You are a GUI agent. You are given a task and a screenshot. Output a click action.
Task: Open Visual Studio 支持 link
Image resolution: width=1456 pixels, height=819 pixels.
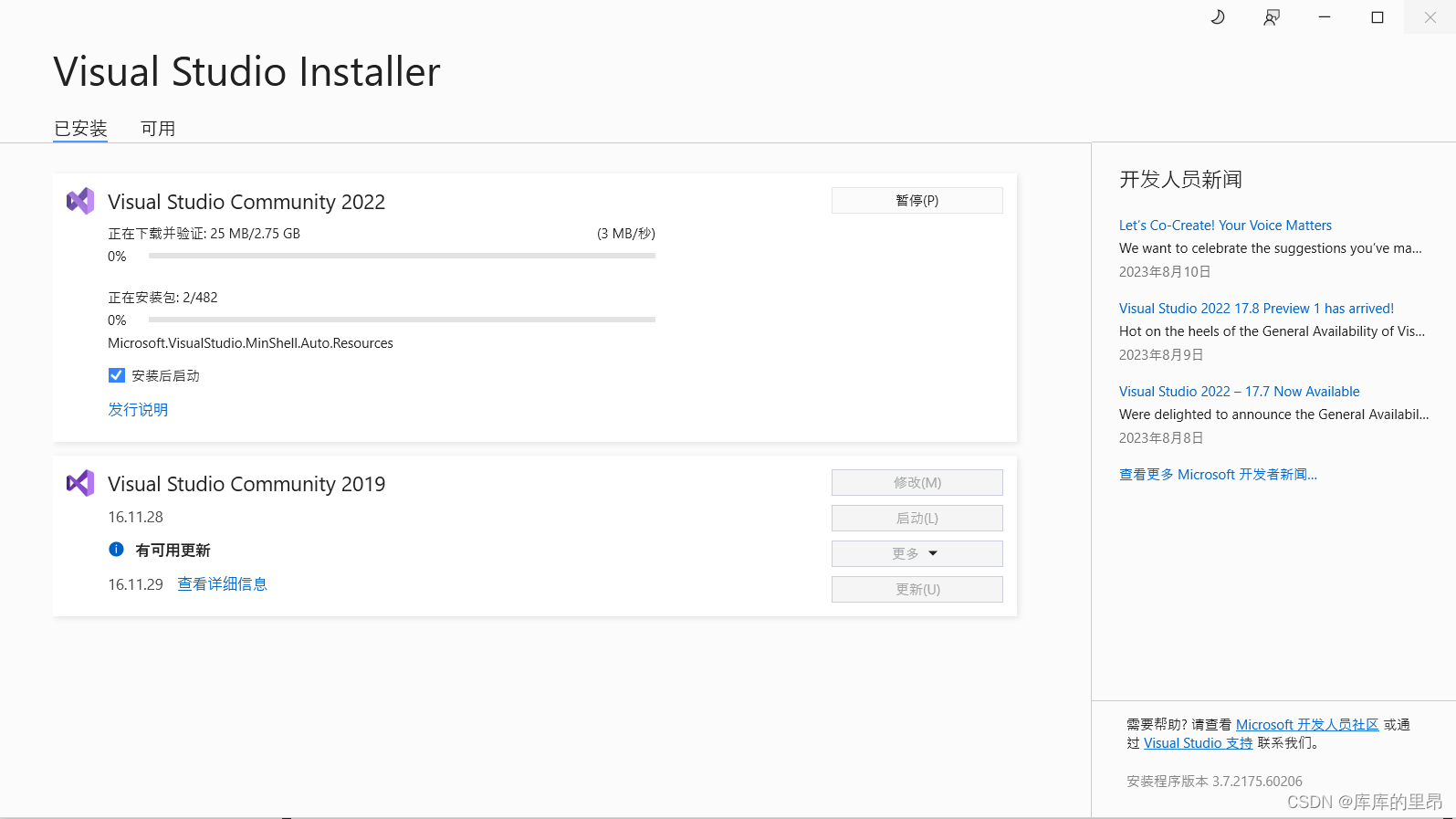[1199, 743]
